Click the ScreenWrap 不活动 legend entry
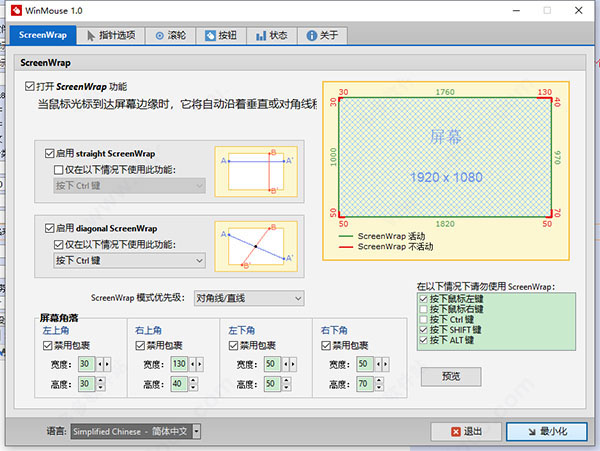 point(386,246)
